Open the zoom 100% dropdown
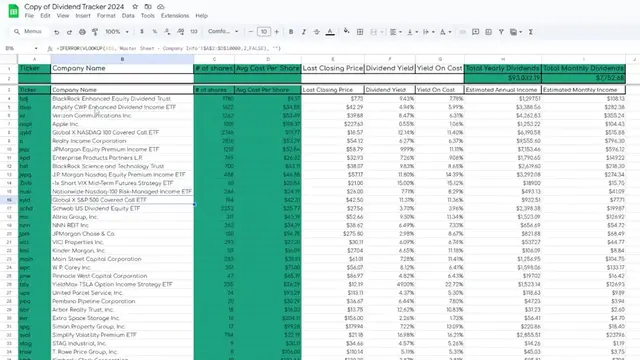The image size is (640, 360). coord(117,32)
